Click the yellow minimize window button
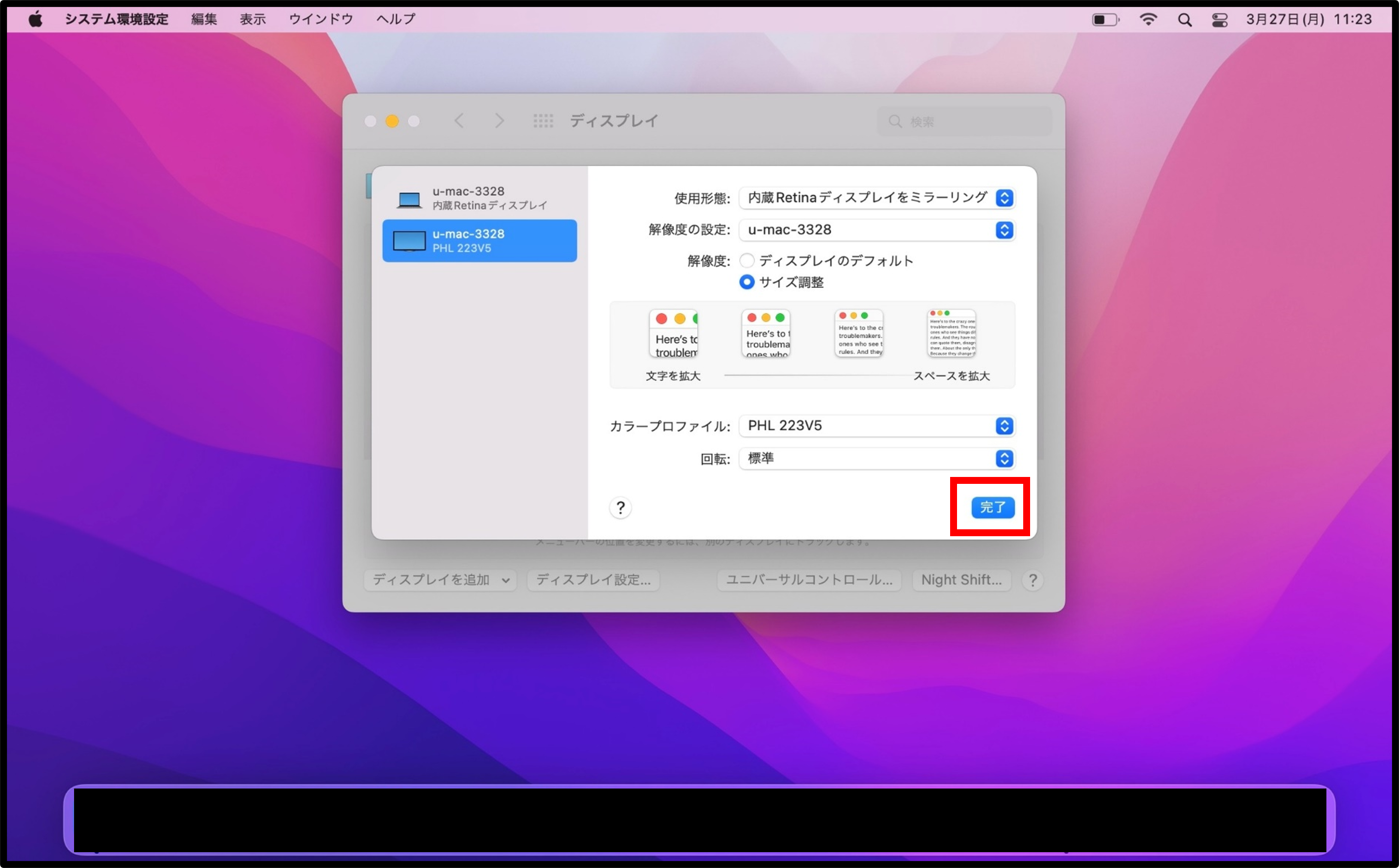 [392, 121]
